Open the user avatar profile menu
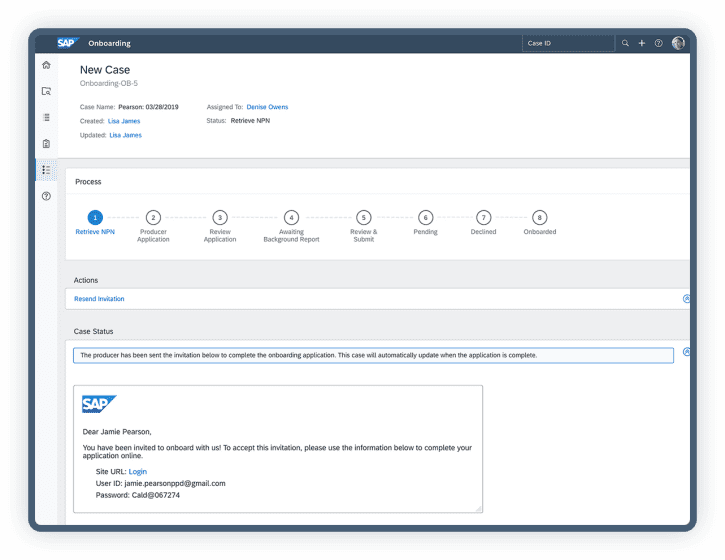Screen dimensions: 725x560 678,43
